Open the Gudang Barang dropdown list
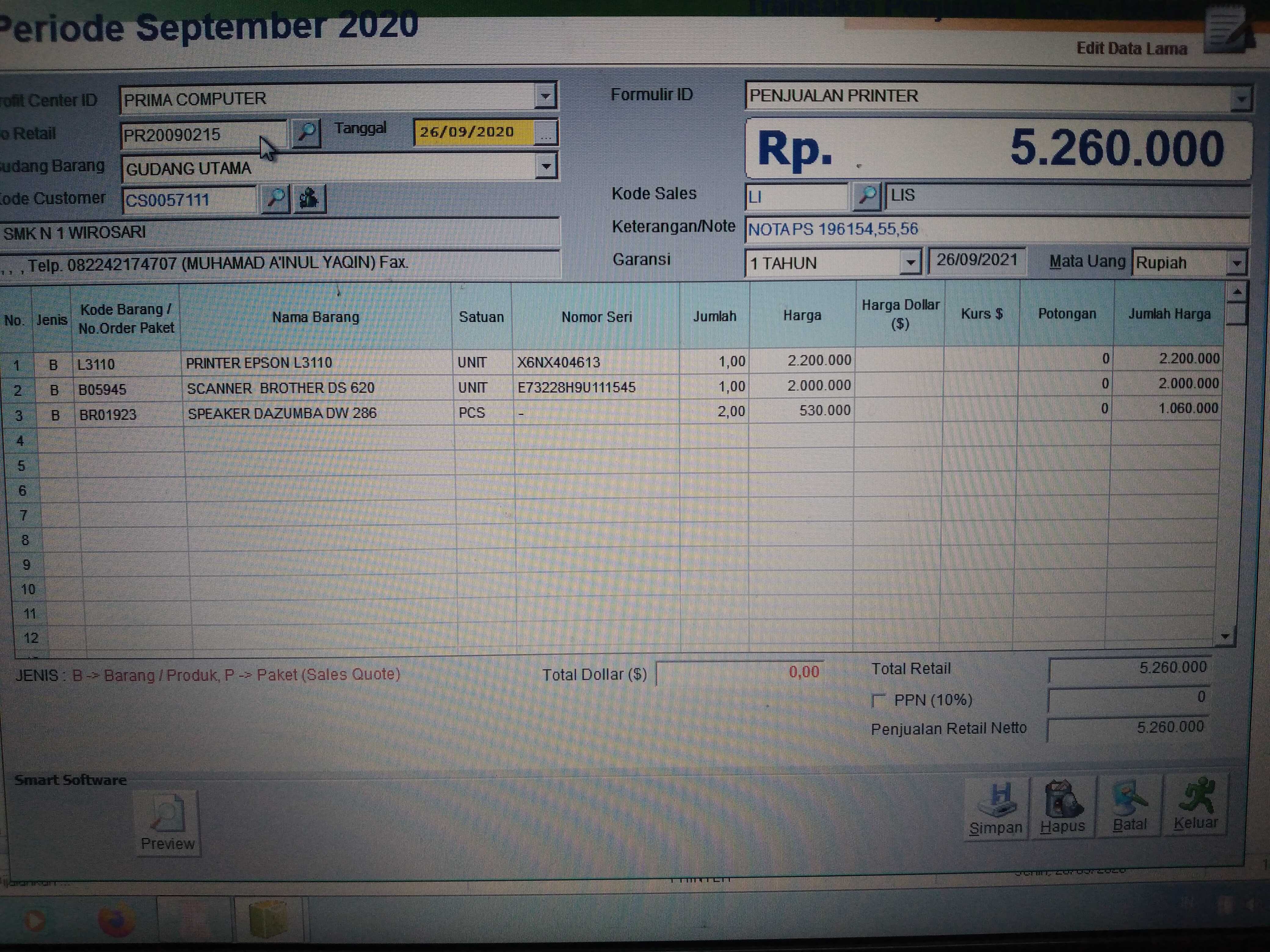 pos(546,167)
